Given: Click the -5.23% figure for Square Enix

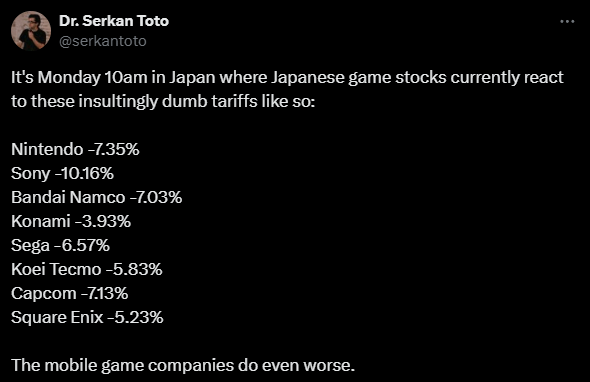Looking at the screenshot, I should 135,318.
